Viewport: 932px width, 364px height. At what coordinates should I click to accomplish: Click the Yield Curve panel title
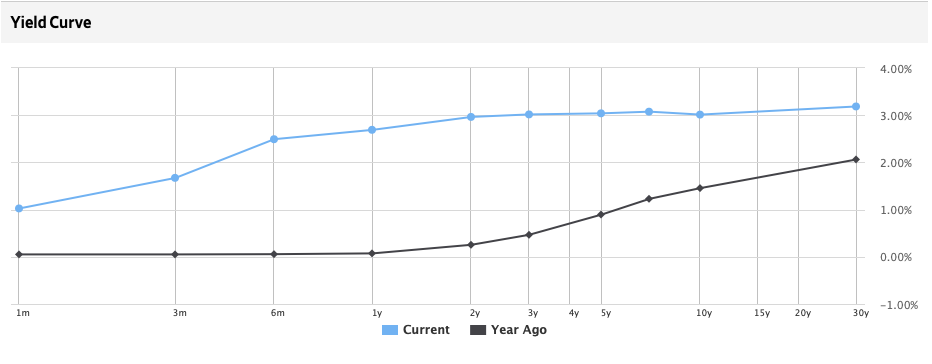pos(51,23)
